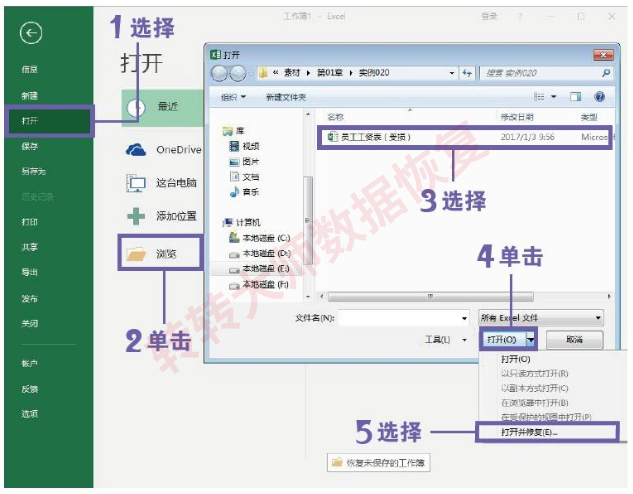Click the navigation pane vertical scrollbar
Viewport: 633px width, 494px height.
click(308, 220)
